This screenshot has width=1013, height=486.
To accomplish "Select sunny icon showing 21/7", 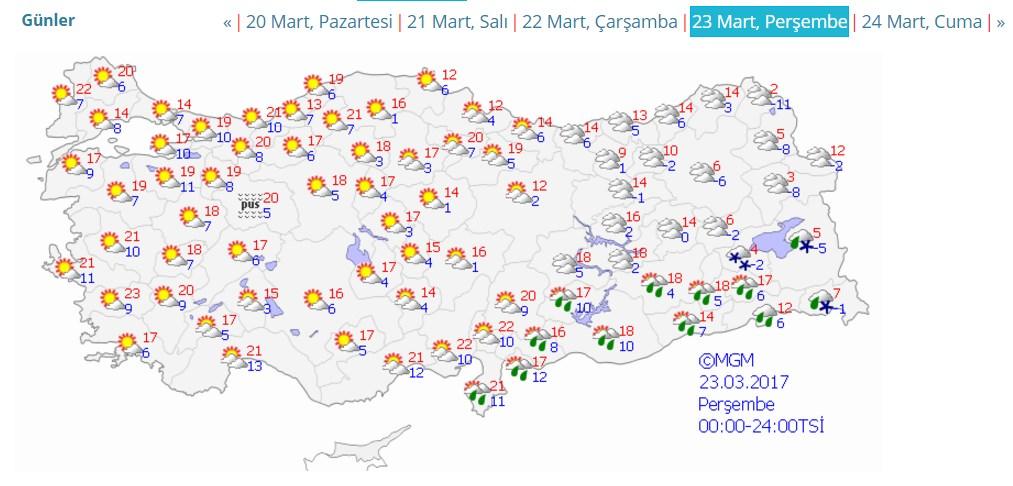I will (x=335, y=121).
